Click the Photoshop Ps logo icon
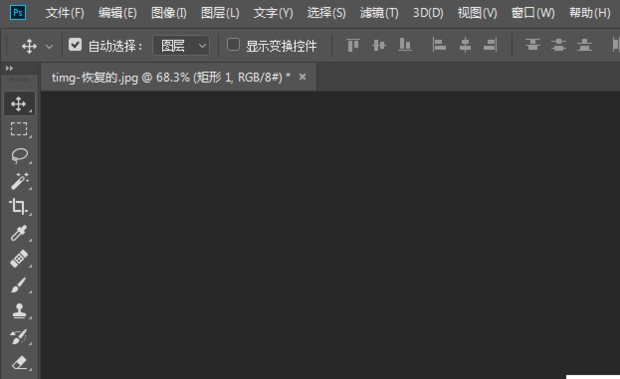Image resolution: width=620 pixels, height=379 pixels. [x=18, y=13]
